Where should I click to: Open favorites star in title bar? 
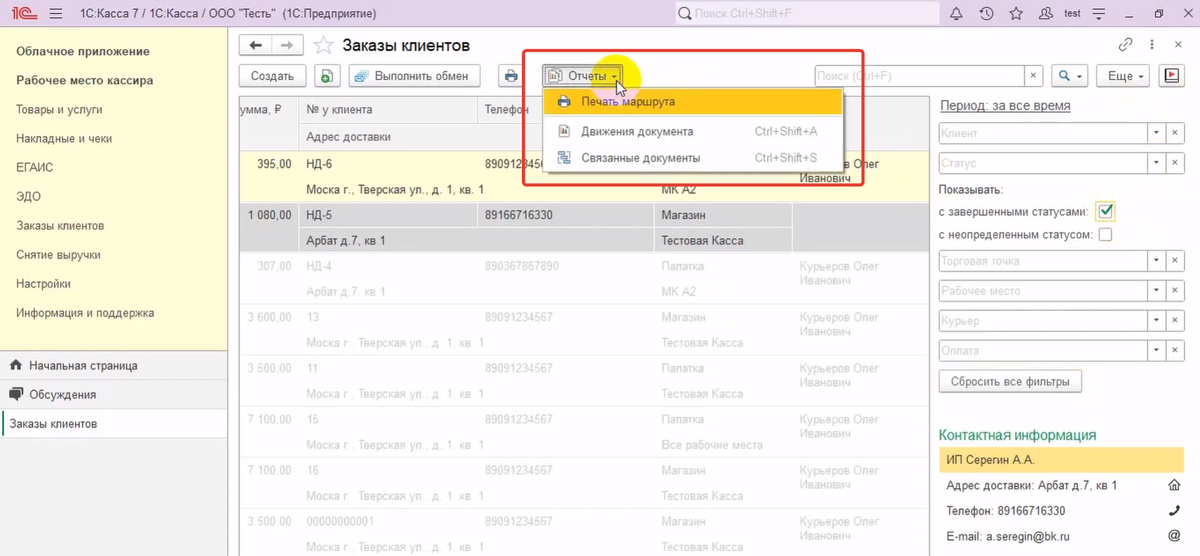1016,14
